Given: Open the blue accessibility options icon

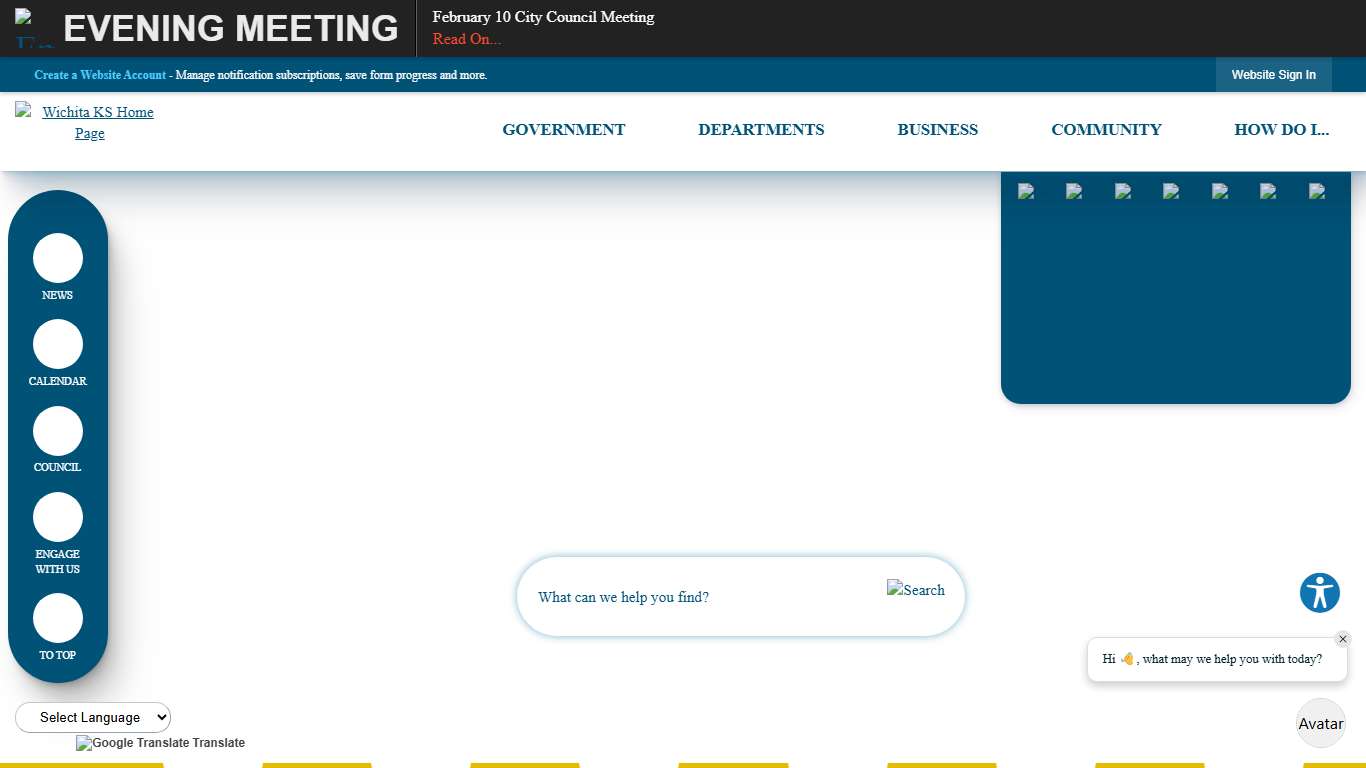Looking at the screenshot, I should click(x=1320, y=593).
